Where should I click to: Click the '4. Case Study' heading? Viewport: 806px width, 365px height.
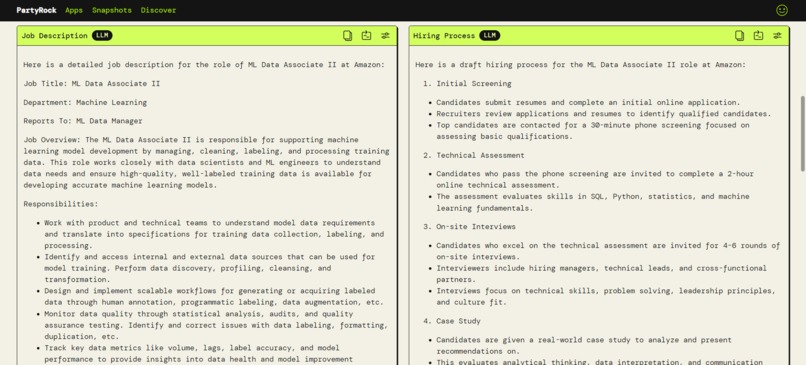click(x=452, y=321)
